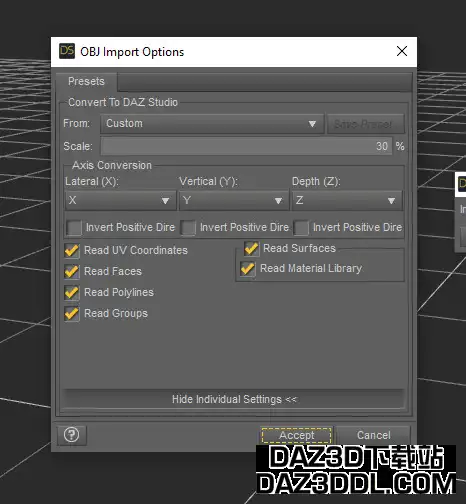Image resolution: width=466 pixels, height=504 pixels.
Task: Click the DS logo in title bar
Action: pos(67,51)
